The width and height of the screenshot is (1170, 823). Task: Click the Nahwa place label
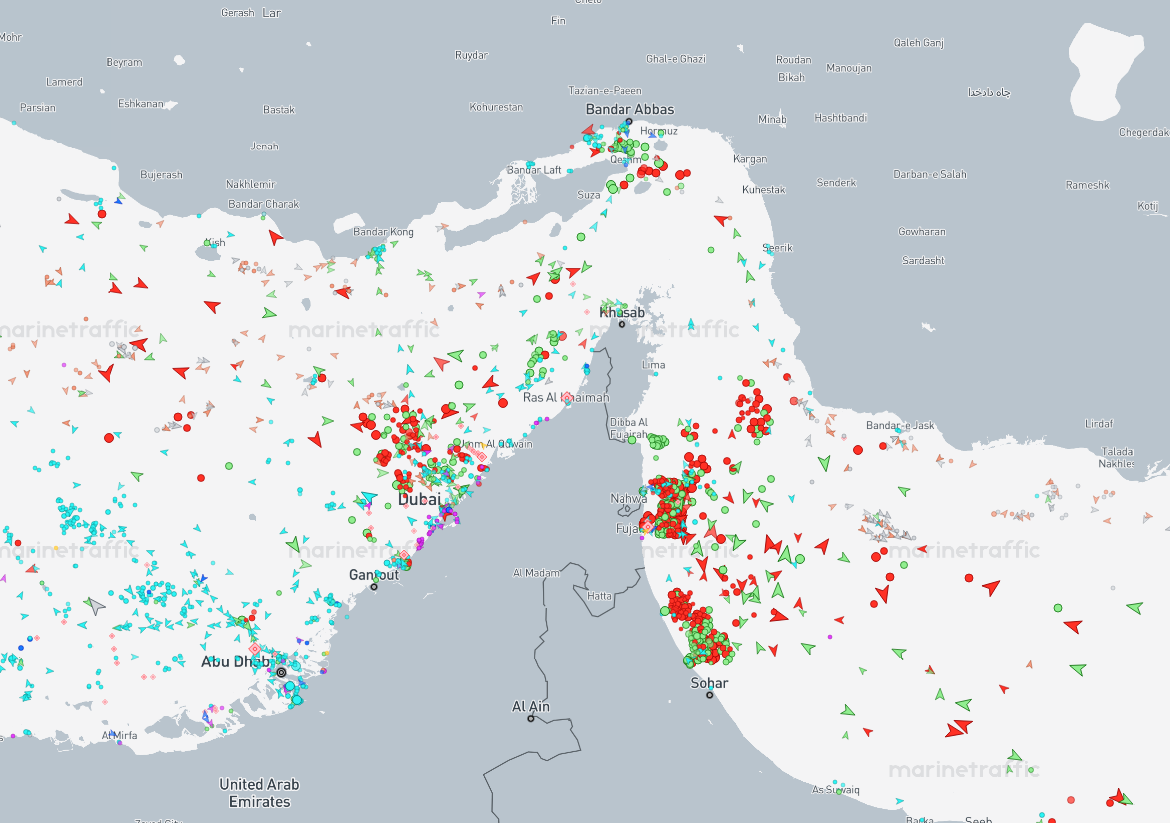(x=628, y=498)
